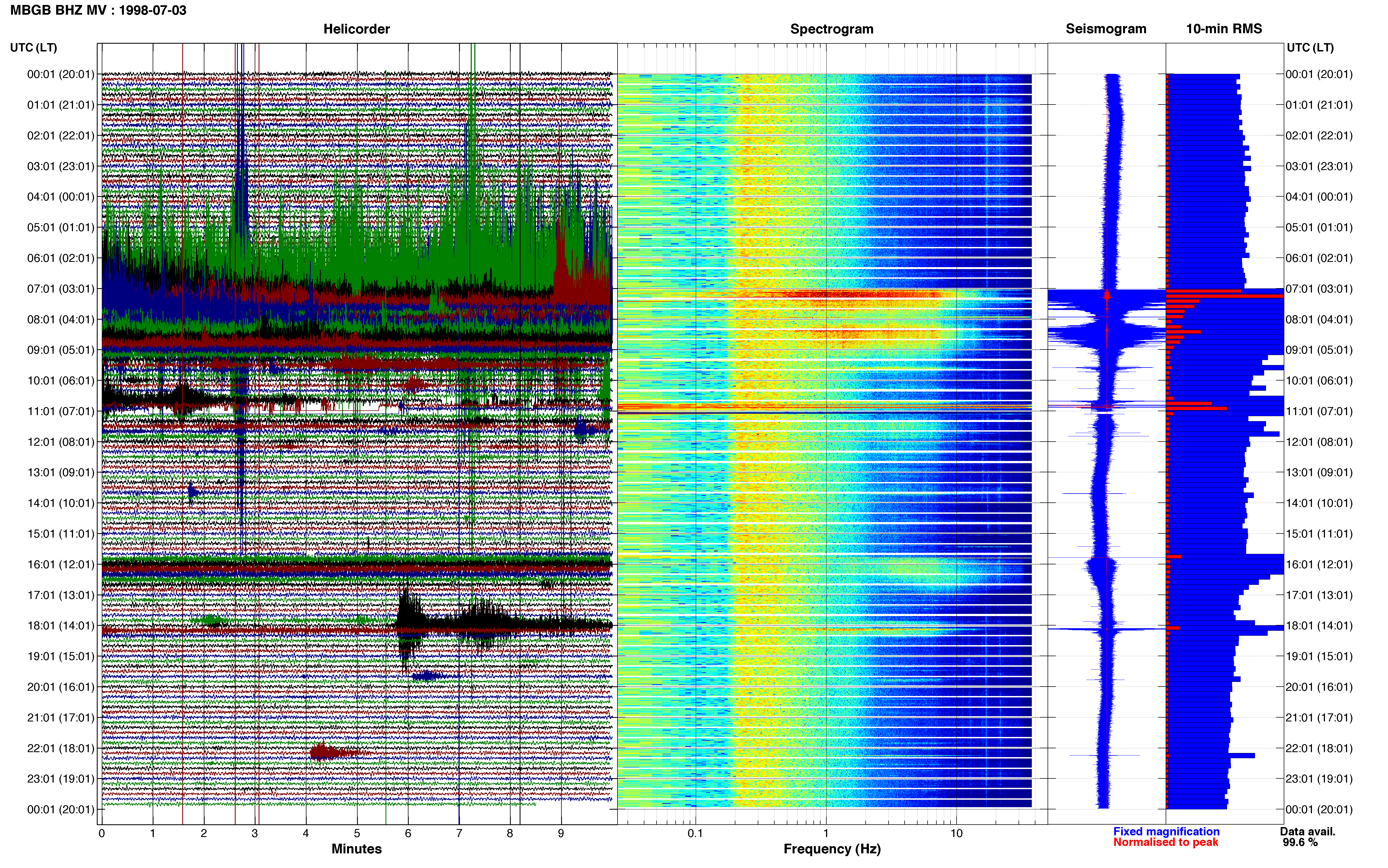Click left time label '18:01 (14:01)'
The image size is (1388, 868).
pos(61,626)
